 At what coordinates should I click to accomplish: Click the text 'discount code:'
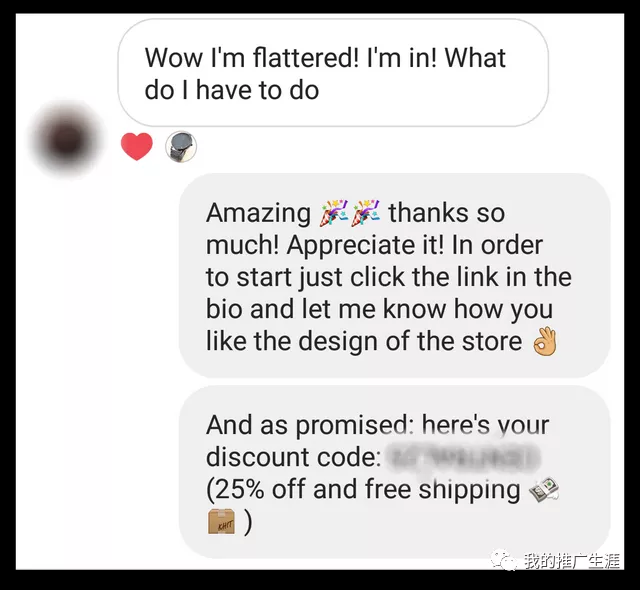293,457
